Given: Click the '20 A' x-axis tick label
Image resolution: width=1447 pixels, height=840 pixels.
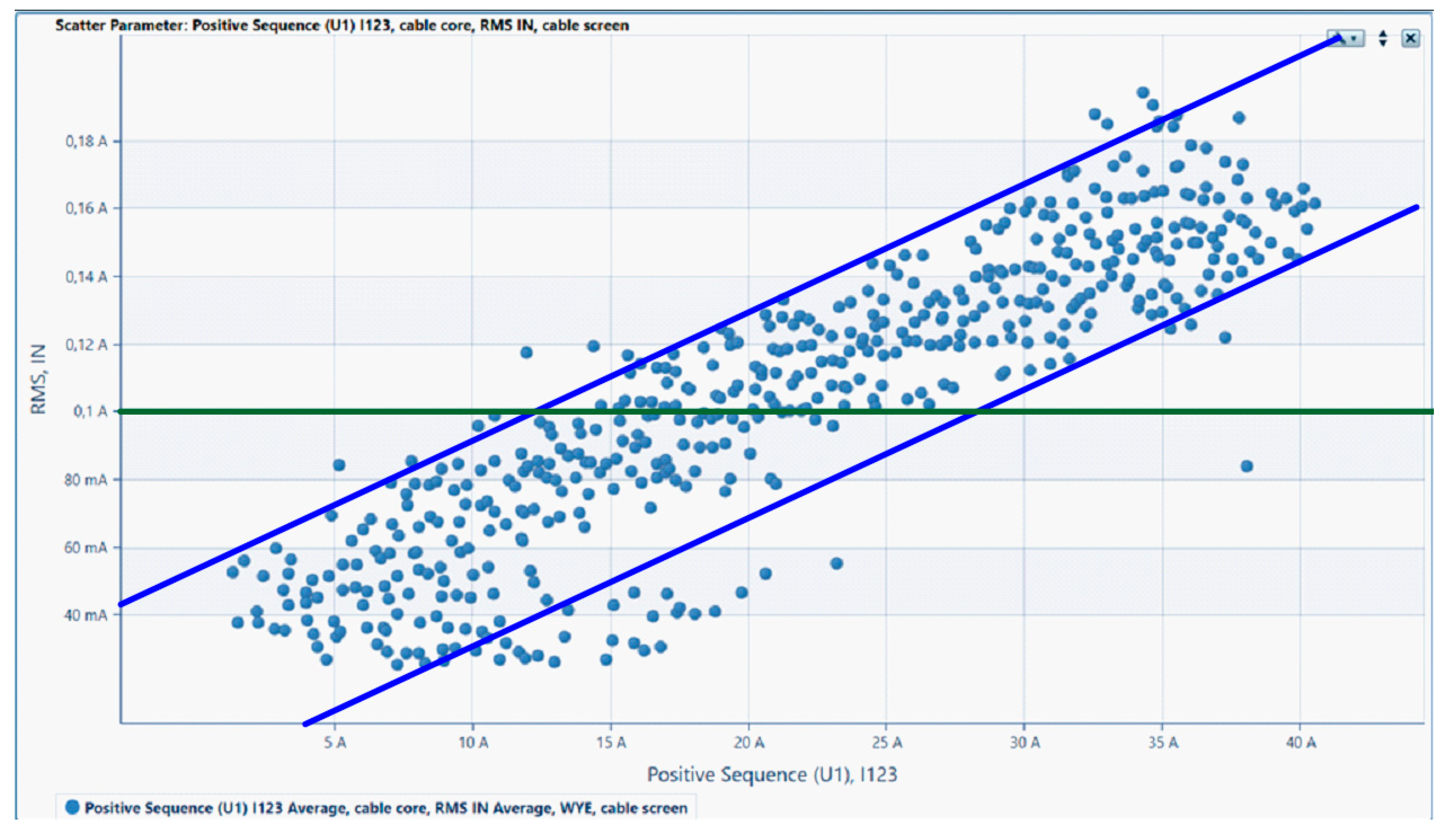Looking at the screenshot, I should 749,743.
